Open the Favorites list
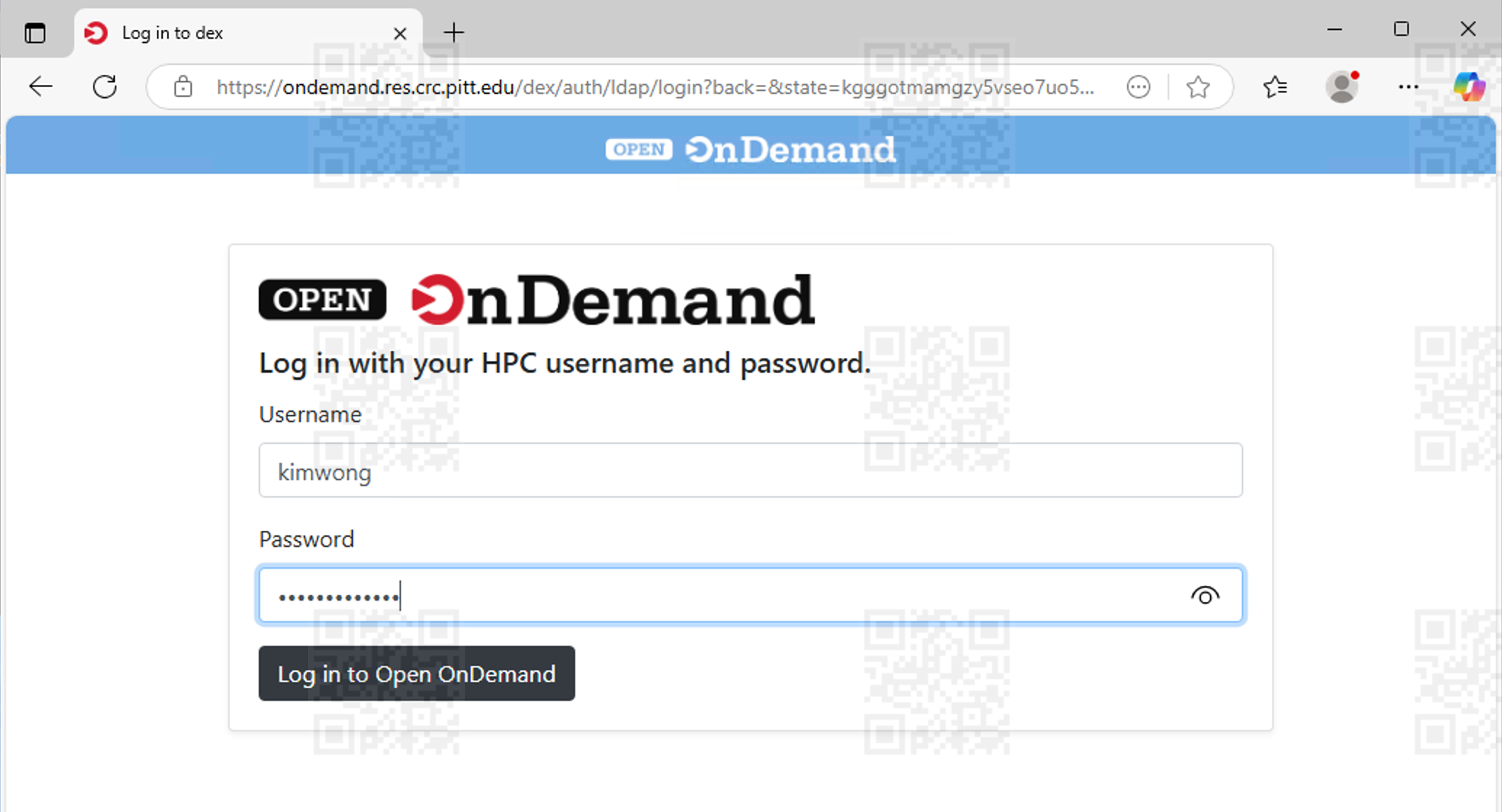Image resolution: width=1502 pixels, height=812 pixels. point(1275,87)
